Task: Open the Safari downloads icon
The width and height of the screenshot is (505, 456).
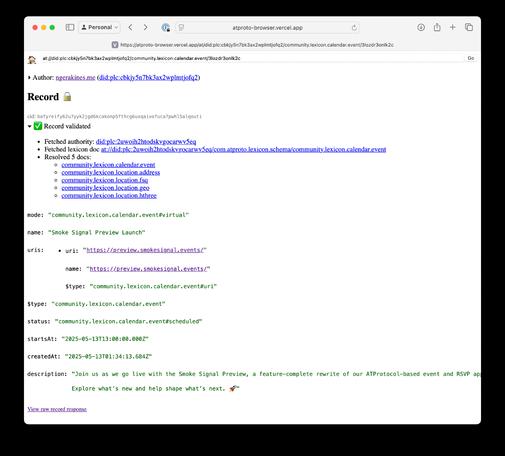Action: [421, 27]
